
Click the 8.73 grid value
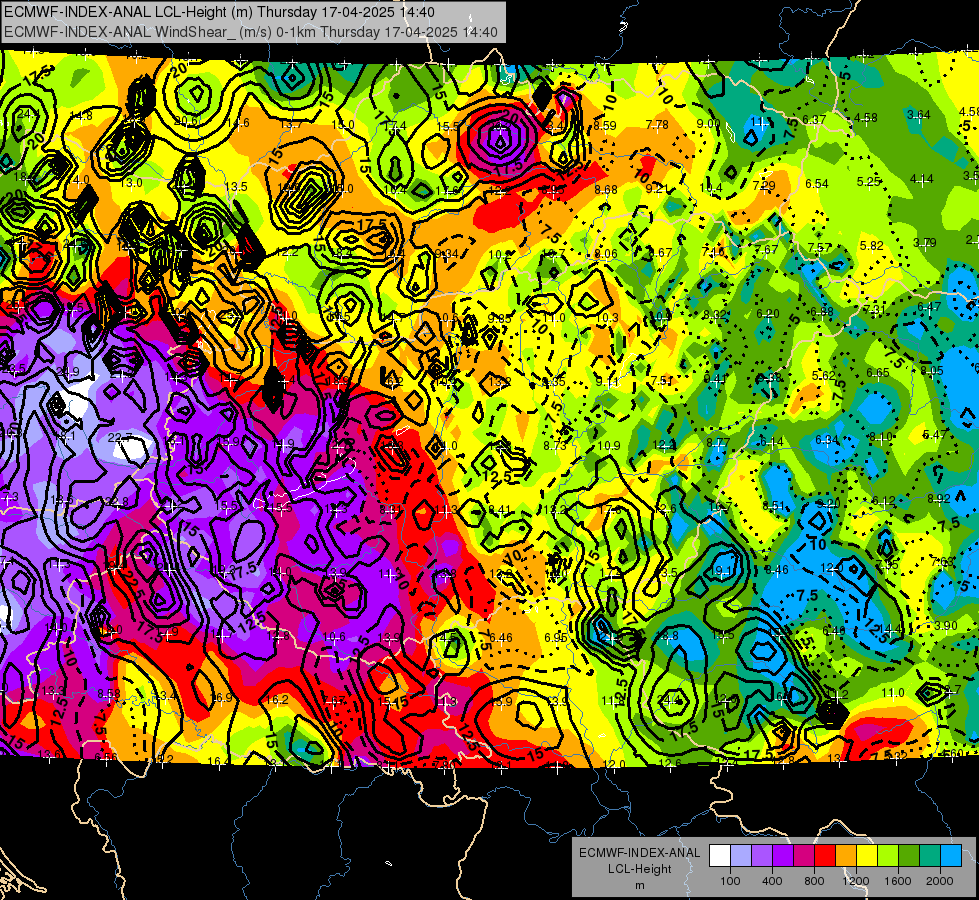(x=554, y=445)
